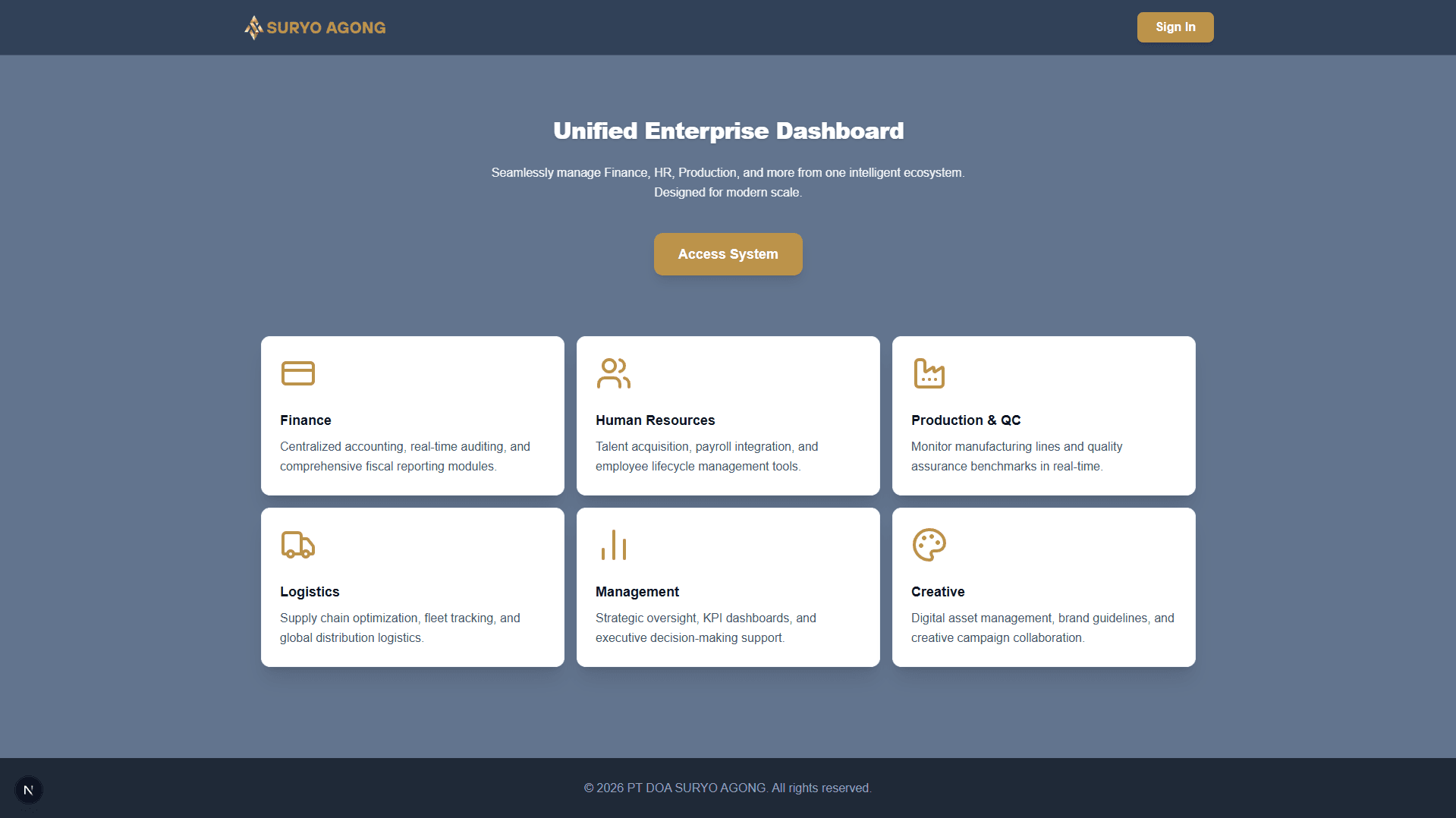The width and height of the screenshot is (1456, 818).
Task: Click the Unified Enterprise Dashboard heading
Action: click(x=728, y=131)
